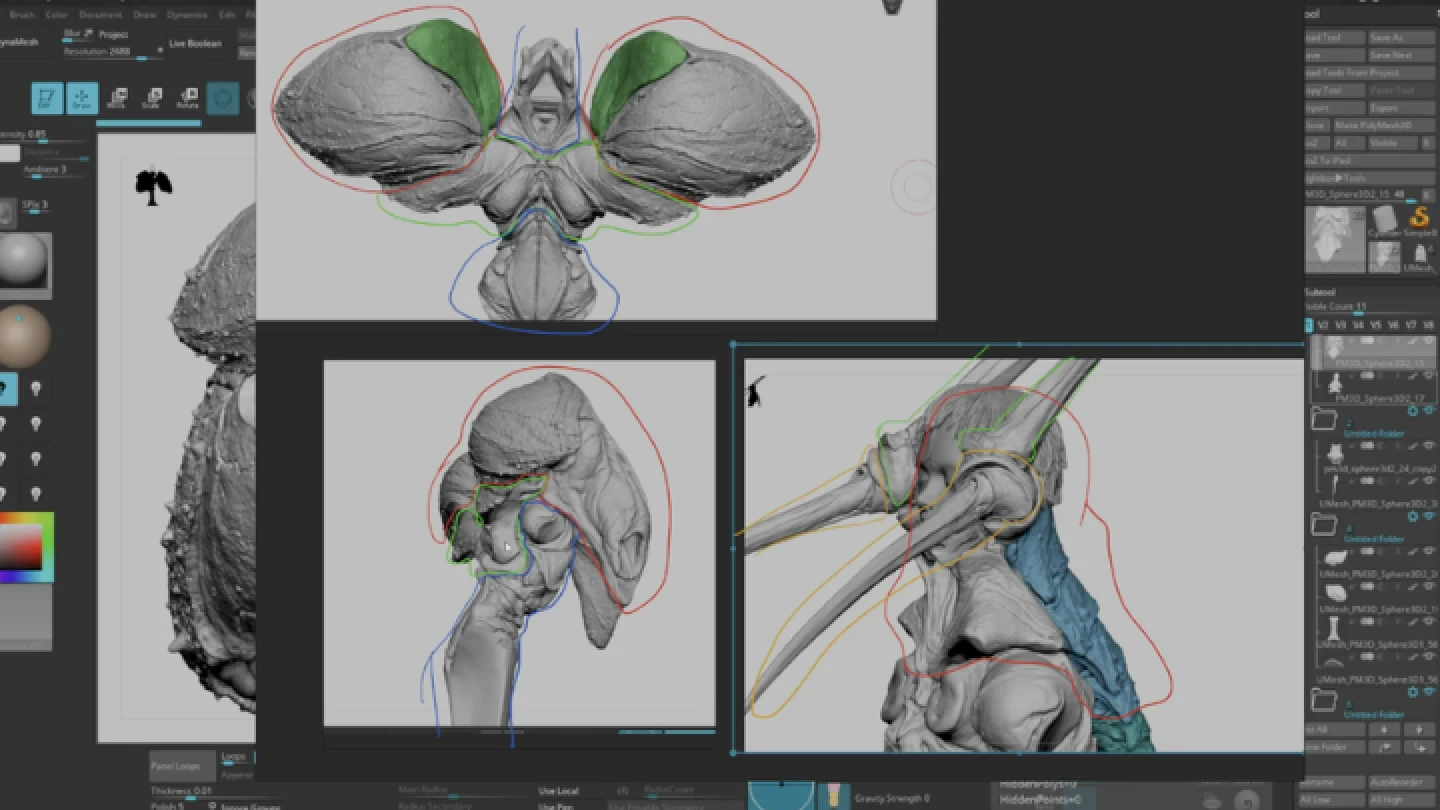This screenshot has width=1440, height=810.
Task: Click the All High button
Action: tap(1401, 799)
